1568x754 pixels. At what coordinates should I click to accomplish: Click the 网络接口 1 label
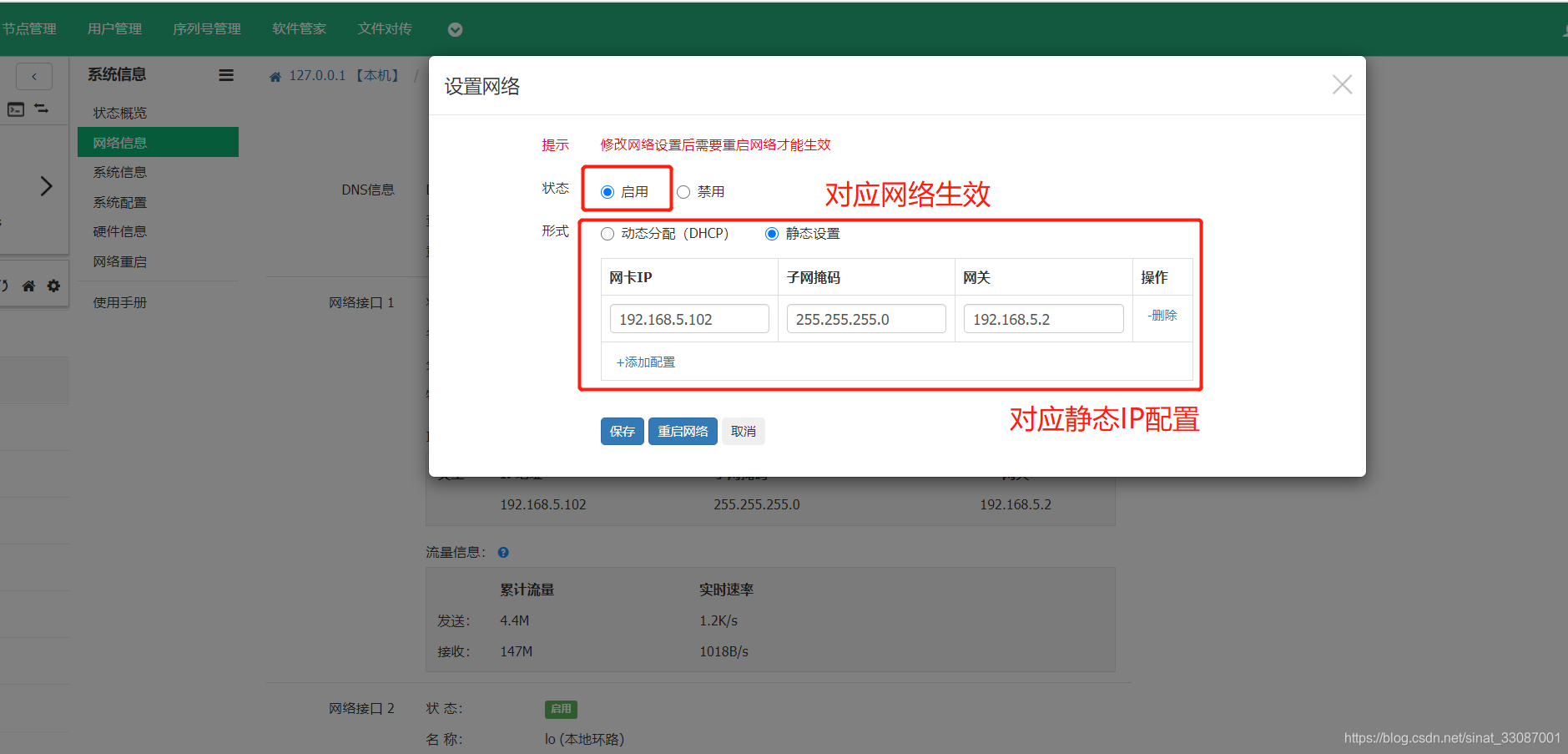point(361,302)
